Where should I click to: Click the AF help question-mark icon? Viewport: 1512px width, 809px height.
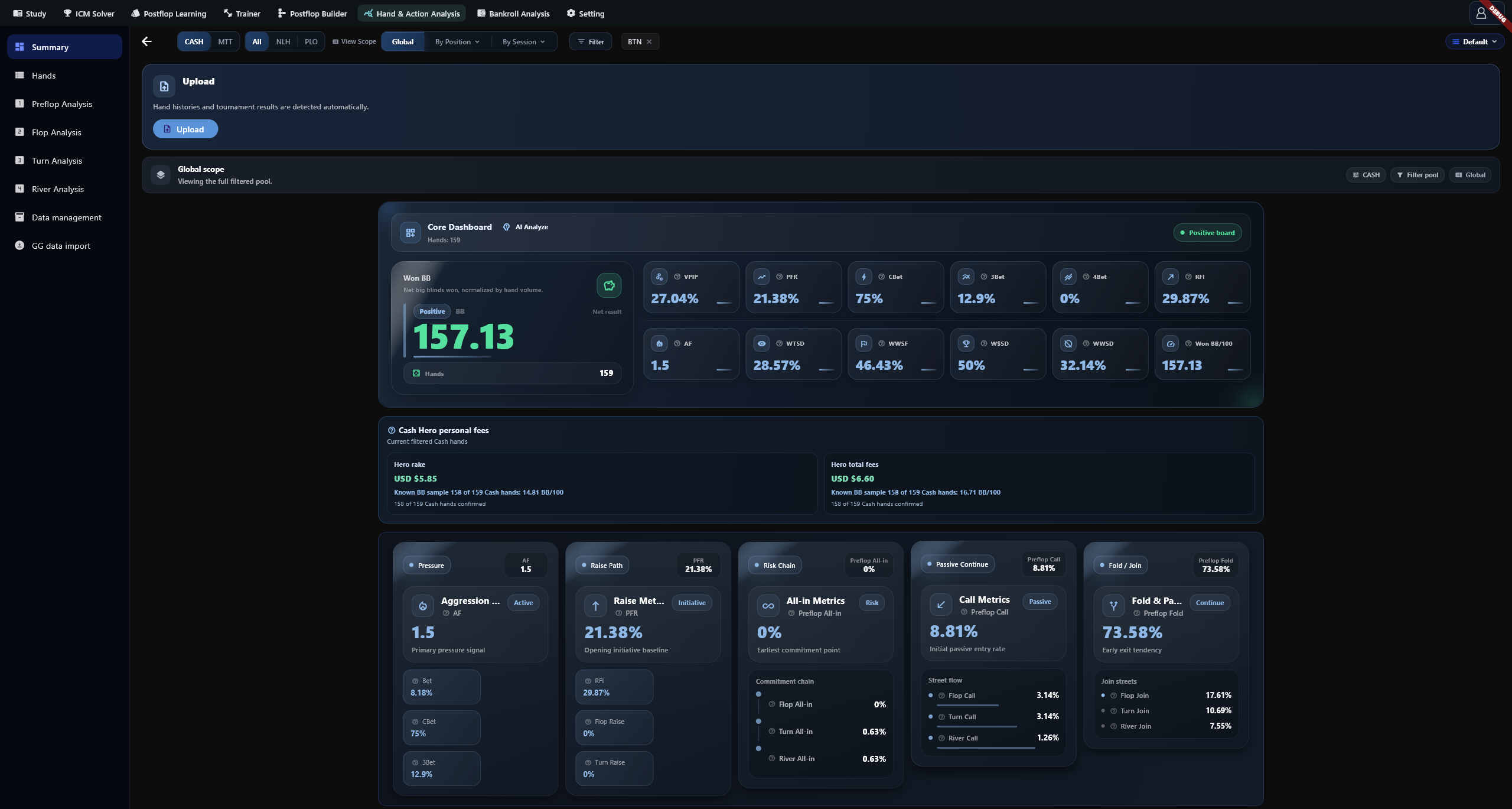677,343
